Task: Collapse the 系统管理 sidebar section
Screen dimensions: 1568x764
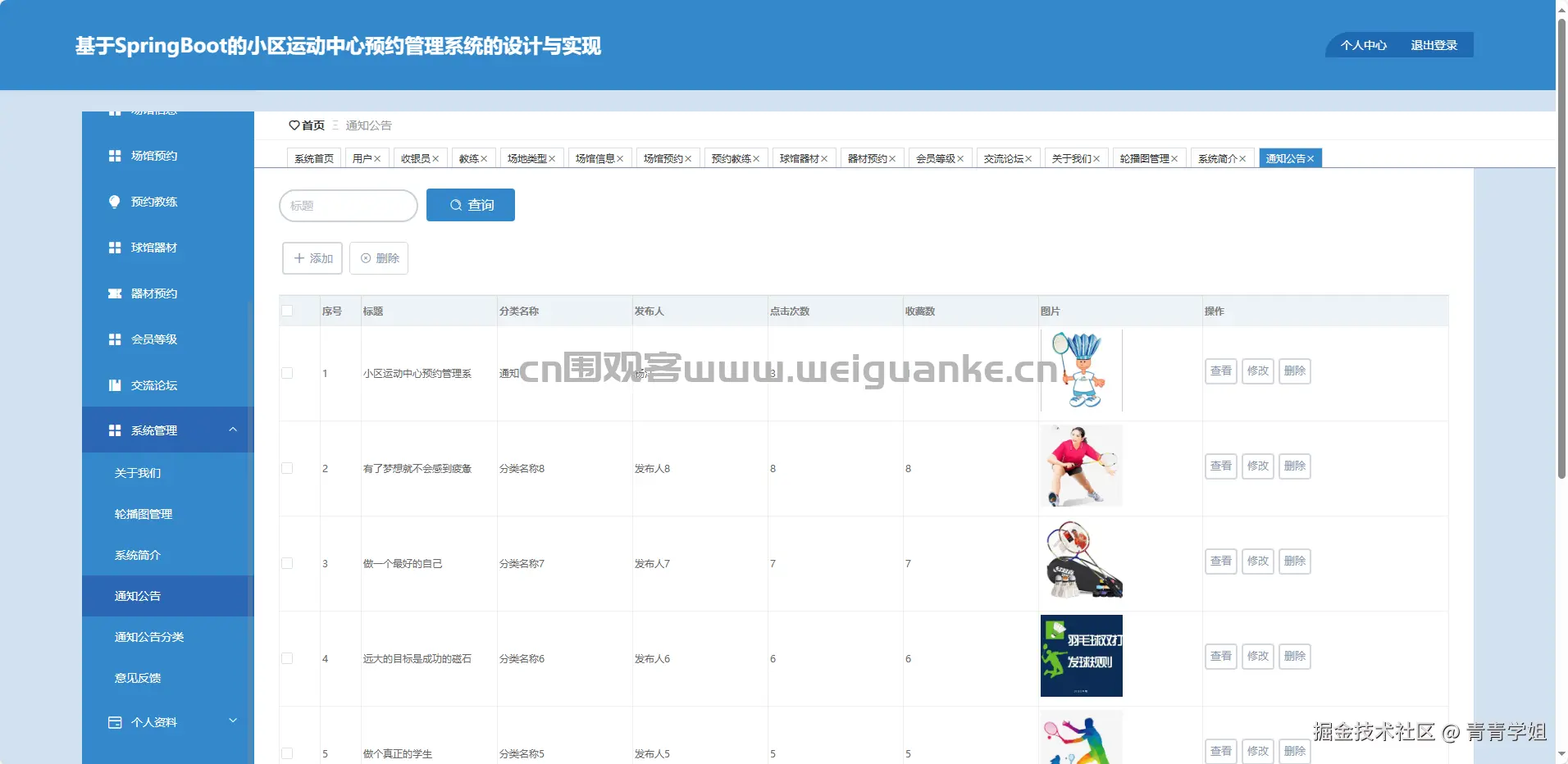Action: [234, 430]
